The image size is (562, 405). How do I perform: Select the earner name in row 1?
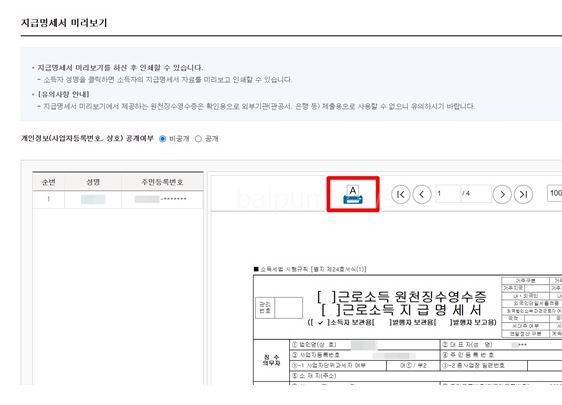(93, 199)
